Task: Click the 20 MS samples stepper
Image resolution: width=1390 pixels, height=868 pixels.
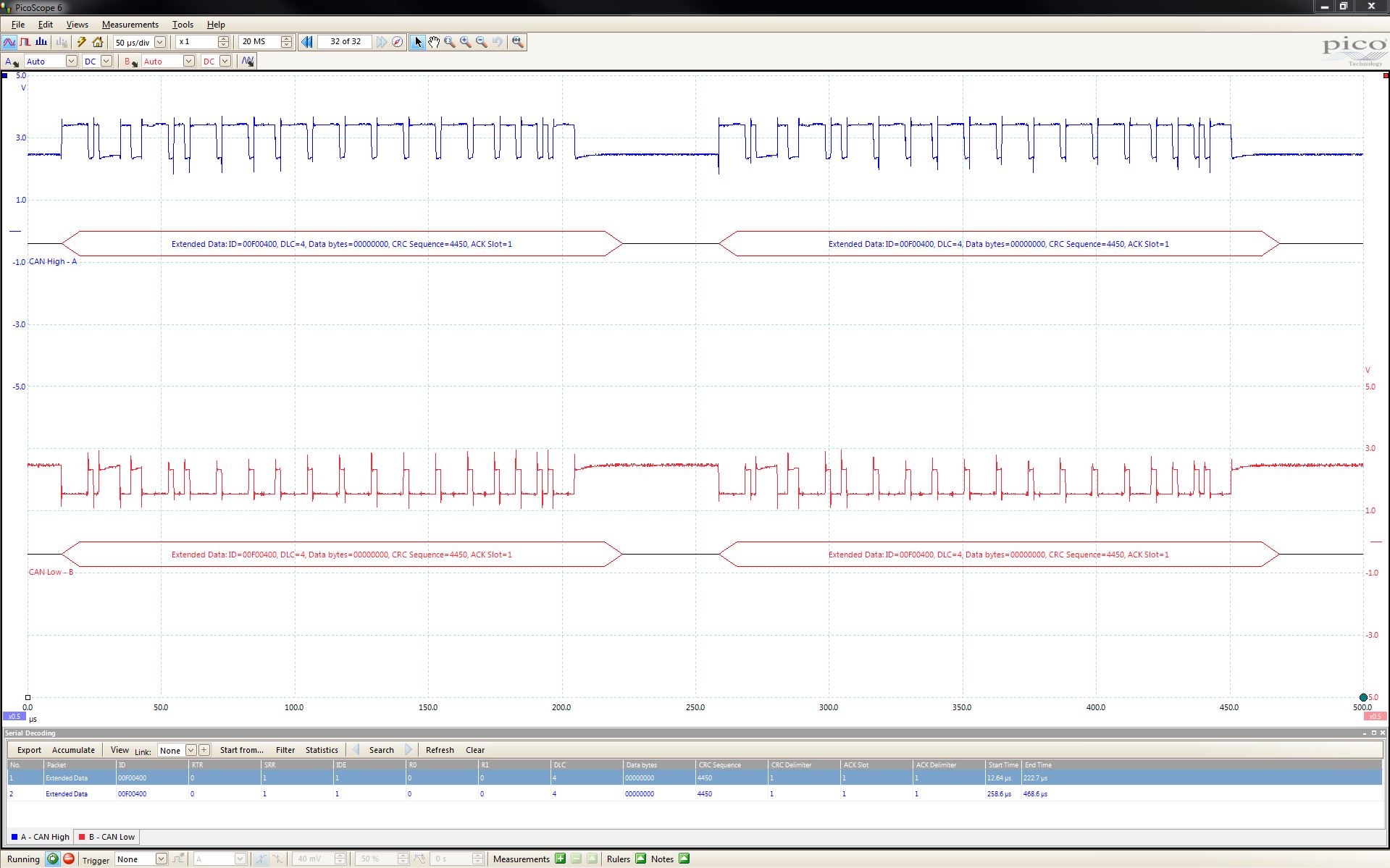Action: [x=287, y=42]
